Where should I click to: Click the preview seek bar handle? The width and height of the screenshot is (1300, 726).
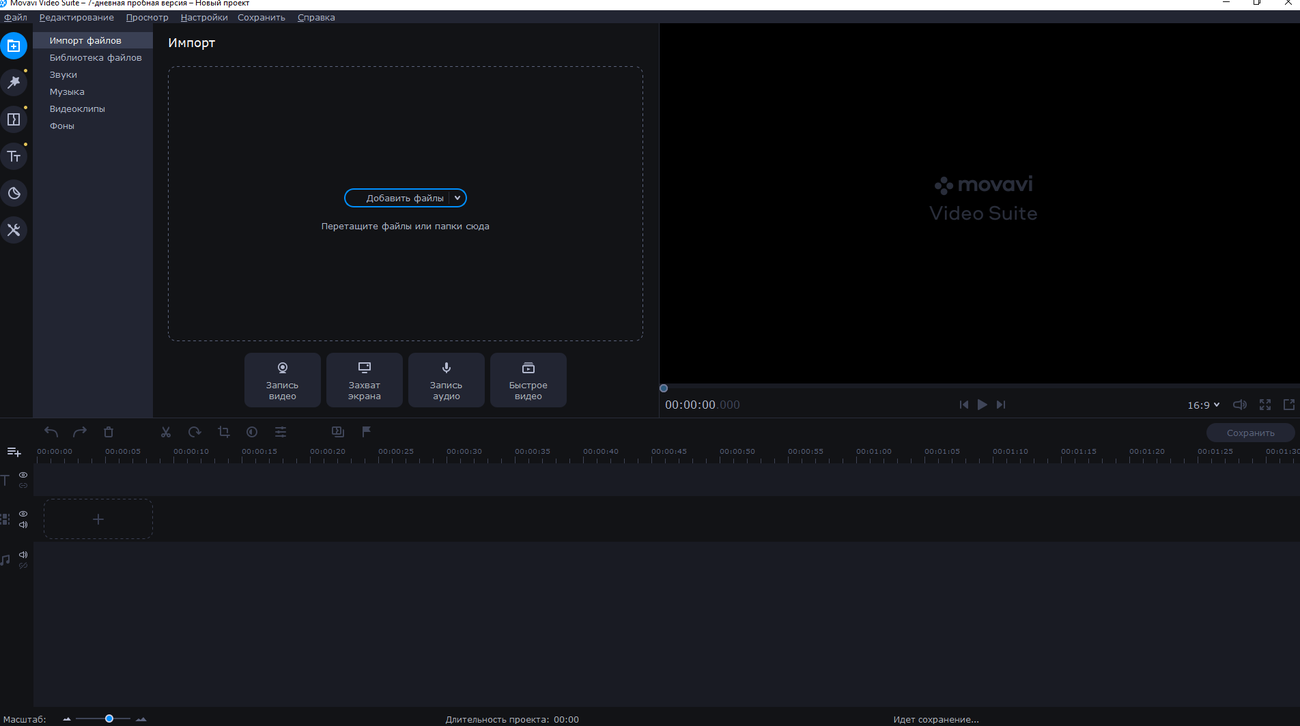pyautogui.click(x=663, y=388)
